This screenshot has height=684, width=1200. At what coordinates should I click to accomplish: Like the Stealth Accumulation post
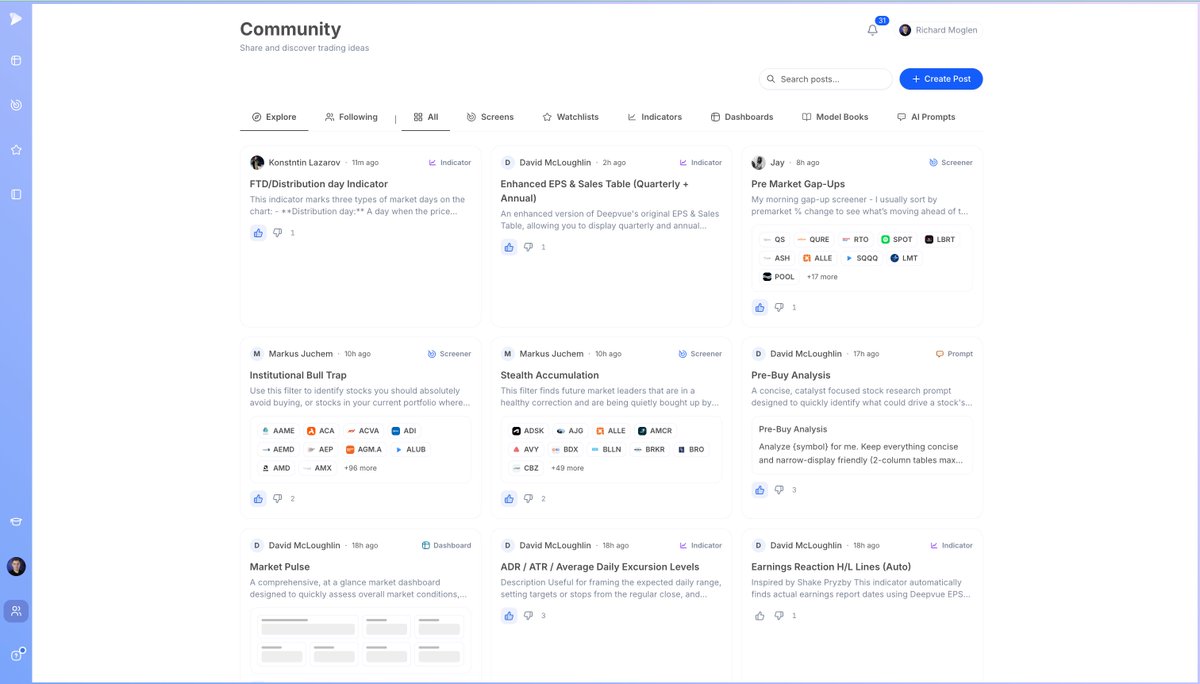509,499
